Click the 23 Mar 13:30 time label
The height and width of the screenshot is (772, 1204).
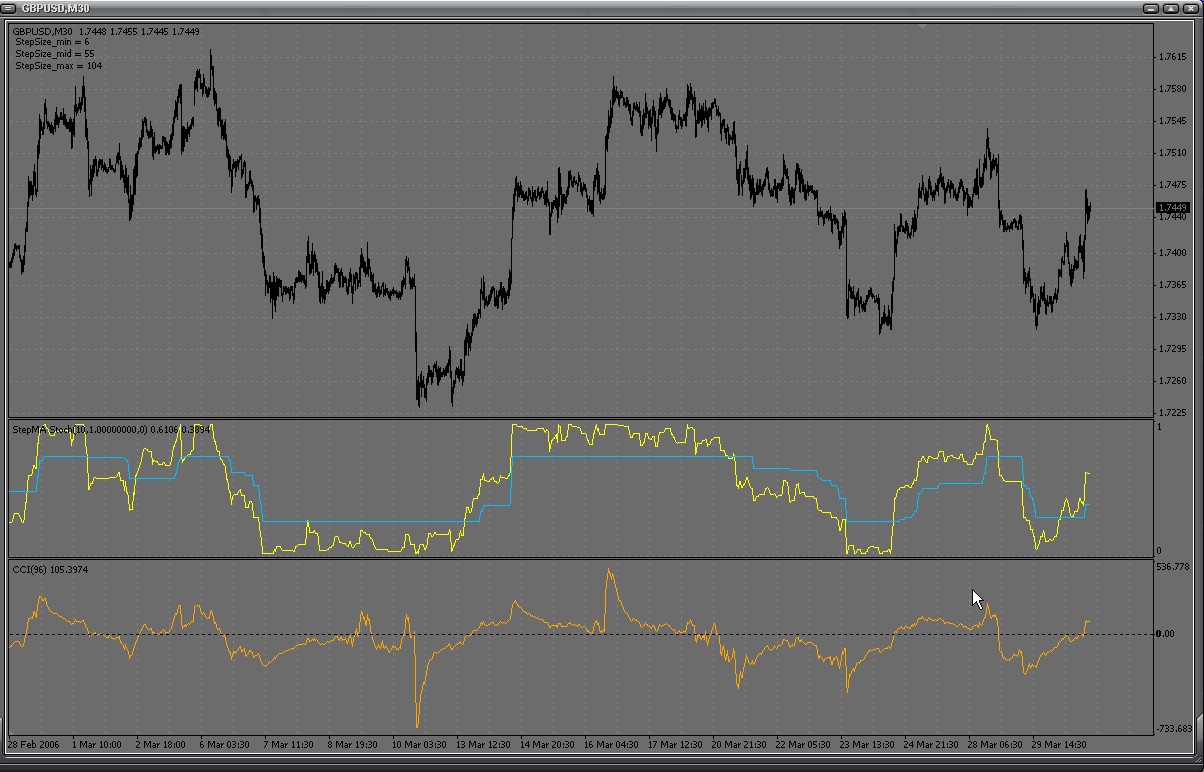(867, 745)
